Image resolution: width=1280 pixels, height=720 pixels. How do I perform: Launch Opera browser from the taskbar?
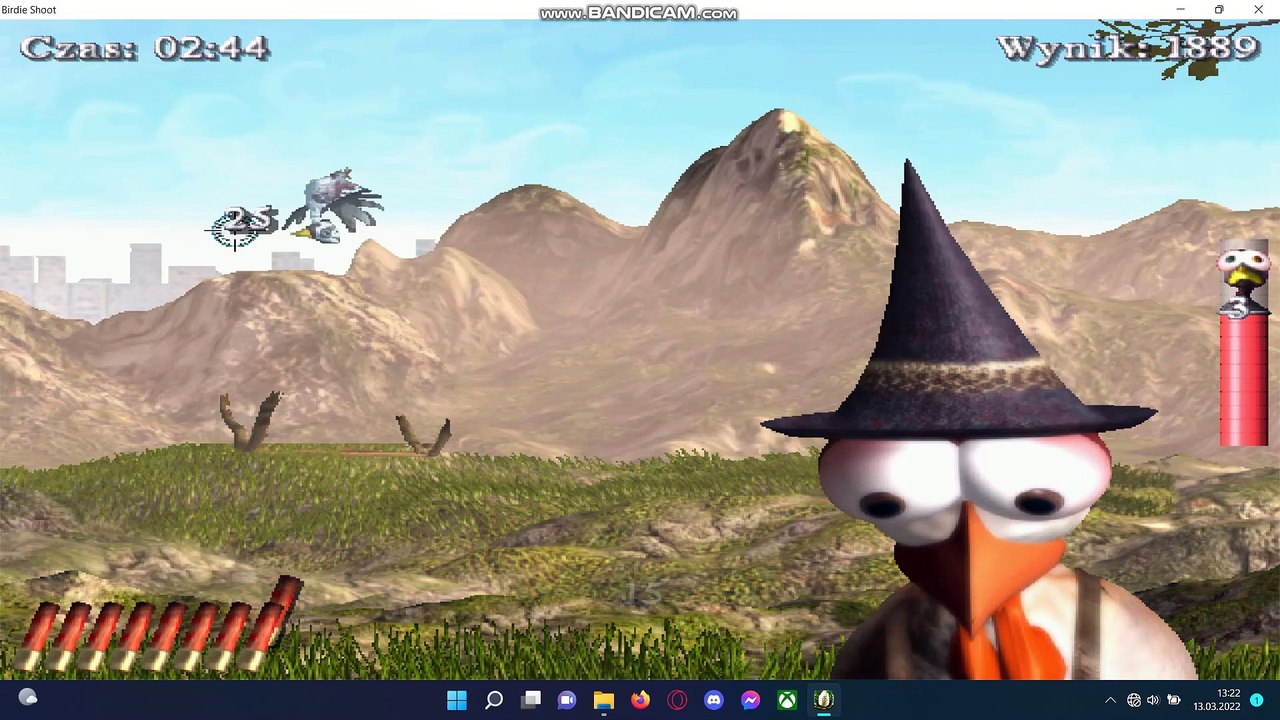coord(677,700)
